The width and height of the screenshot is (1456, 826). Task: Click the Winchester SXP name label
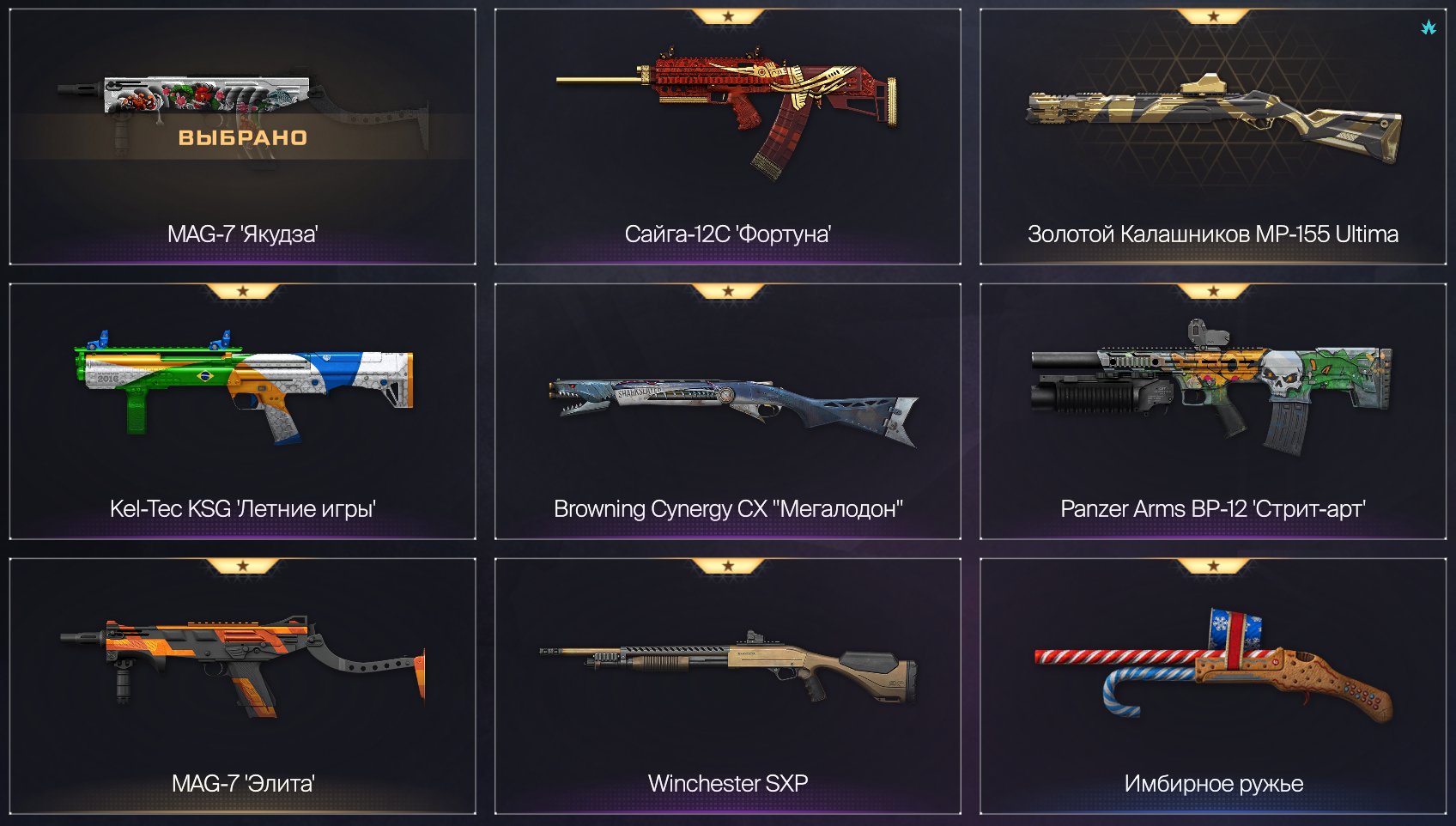click(728, 783)
